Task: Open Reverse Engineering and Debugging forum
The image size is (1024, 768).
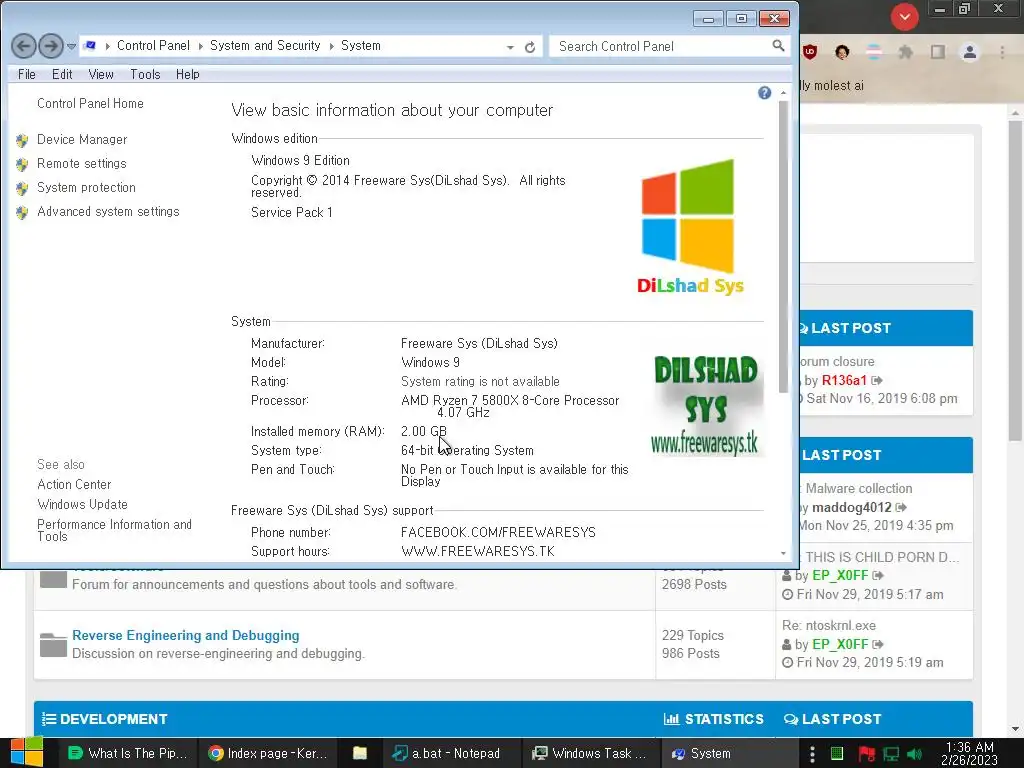Action: (185, 635)
